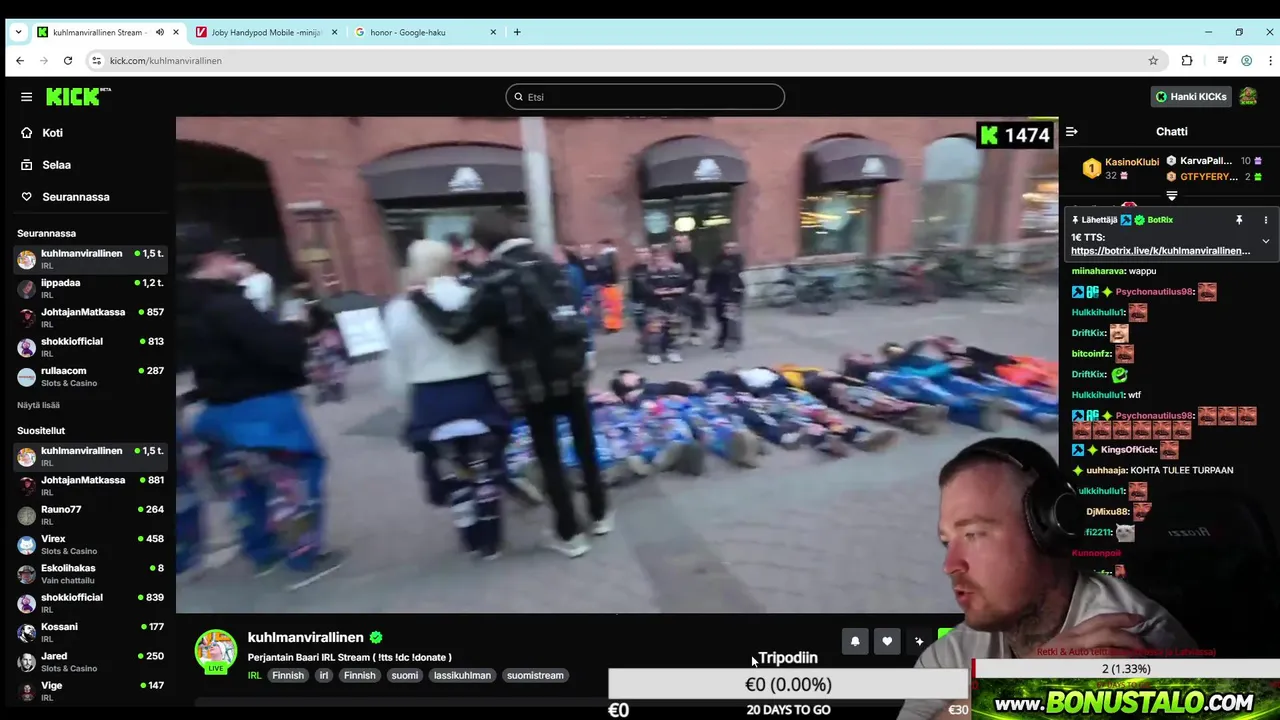Open Eskolihakas recommended channel
This screenshot has width=1280, height=720.
pyautogui.click(x=90, y=574)
